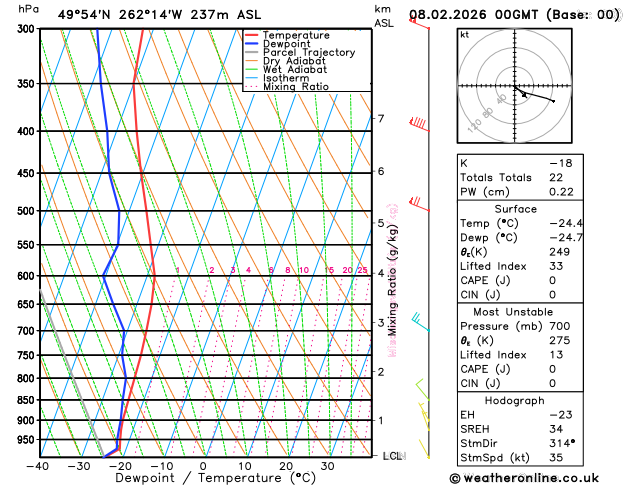This screenshot has height=486, width=629.
Task: Click the gray Parcel Trajectory swatch in legend
Action: coord(252,53)
